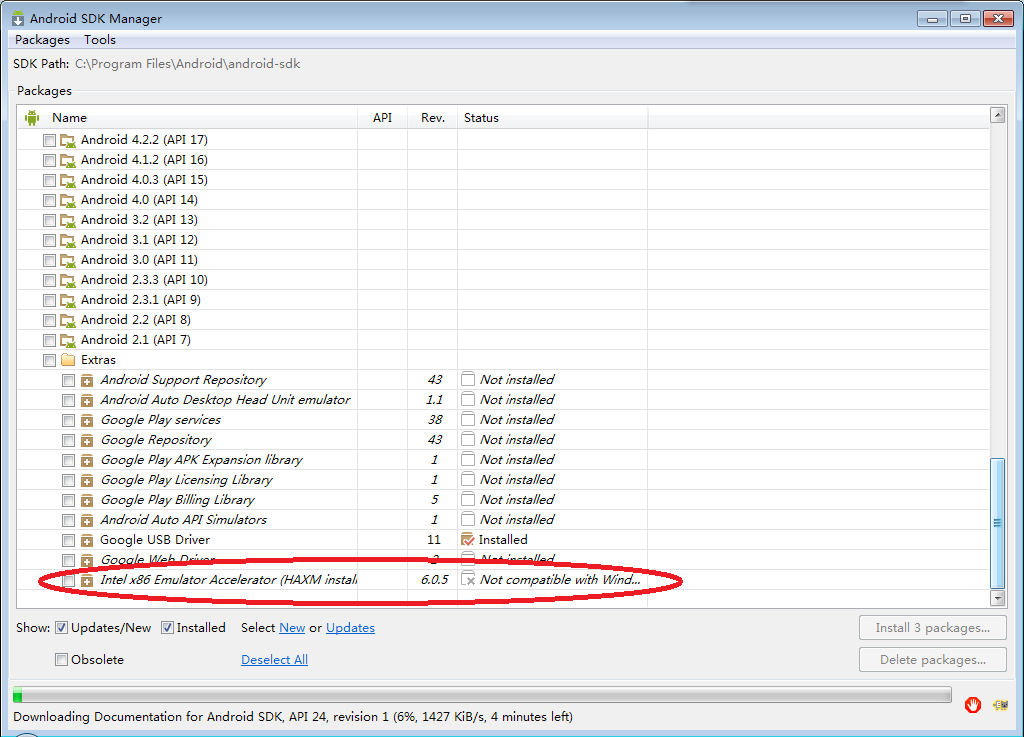Click the package icon for Google Play Licensing Library
1024x737 pixels.
87,480
